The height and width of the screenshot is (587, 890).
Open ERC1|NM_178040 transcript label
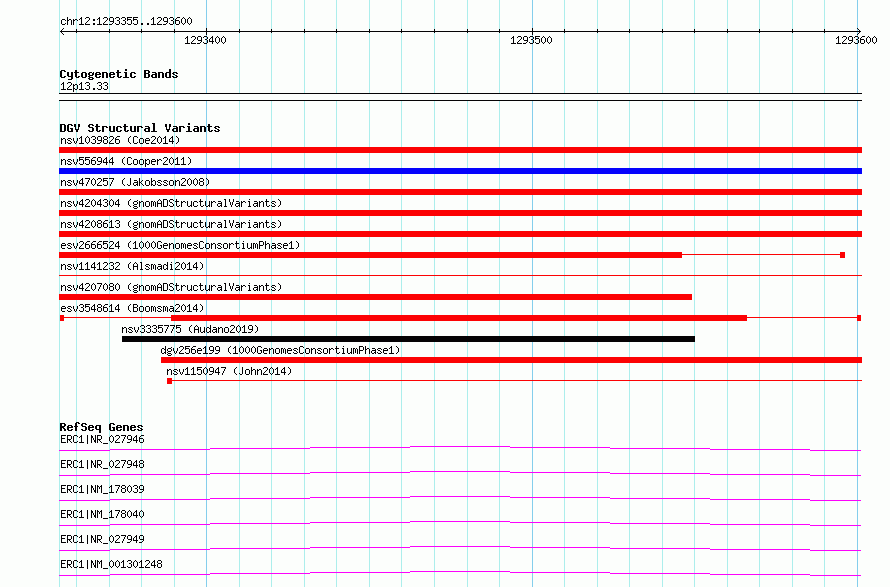[102, 514]
